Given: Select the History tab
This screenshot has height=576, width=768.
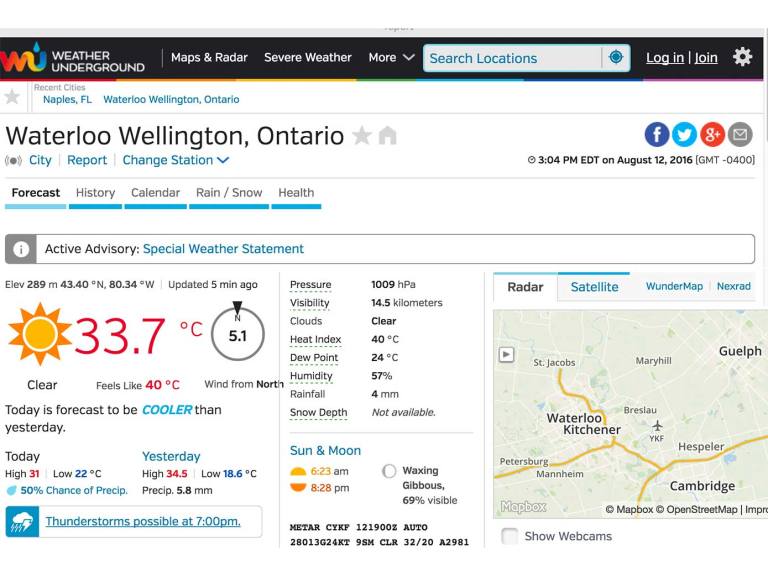Looking at the screenshot, I should [x=95, y=193].
